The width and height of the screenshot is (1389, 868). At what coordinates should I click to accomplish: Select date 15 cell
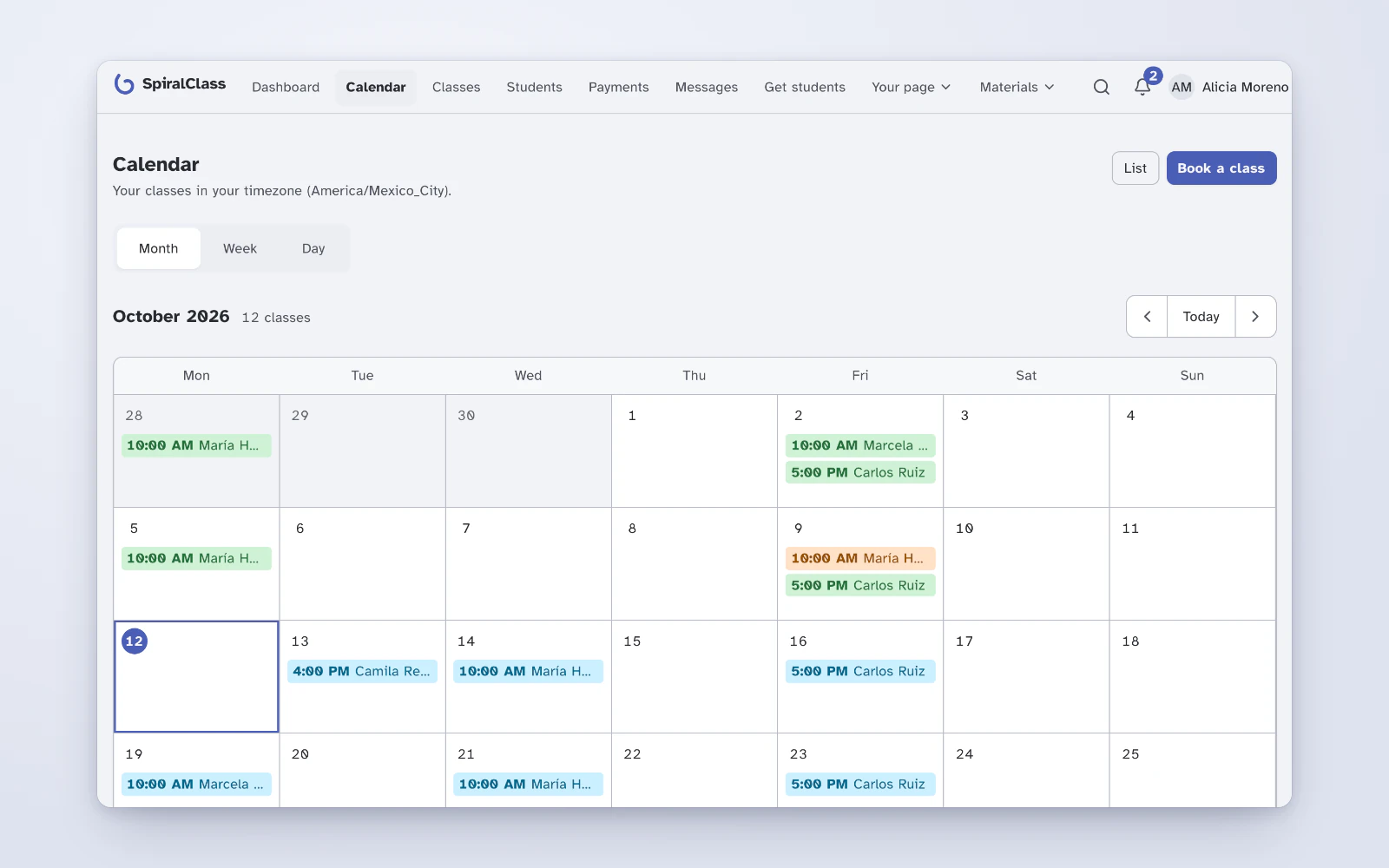click(694, 676)
